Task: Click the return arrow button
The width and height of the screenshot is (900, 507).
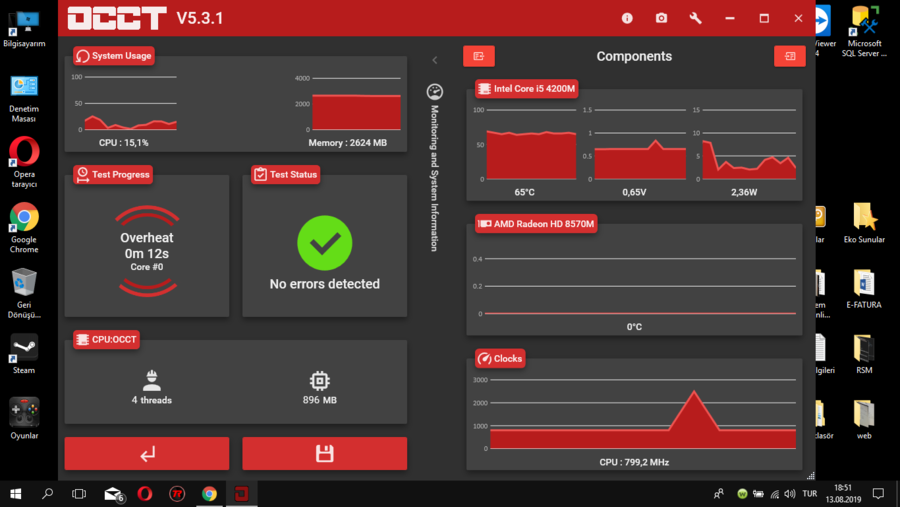Action: [x=147, y=454]
